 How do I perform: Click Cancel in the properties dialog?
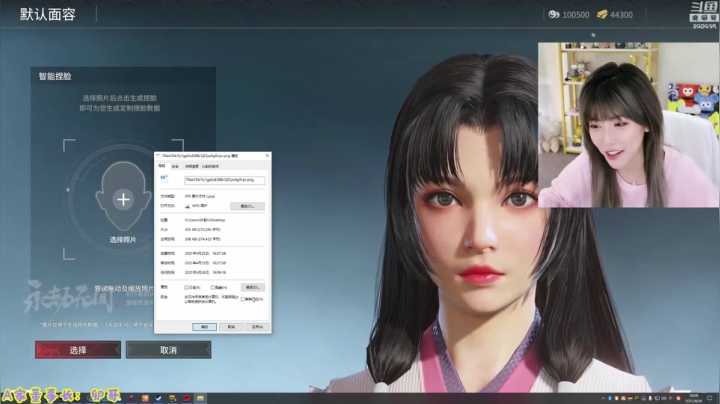tap(231, 327)
